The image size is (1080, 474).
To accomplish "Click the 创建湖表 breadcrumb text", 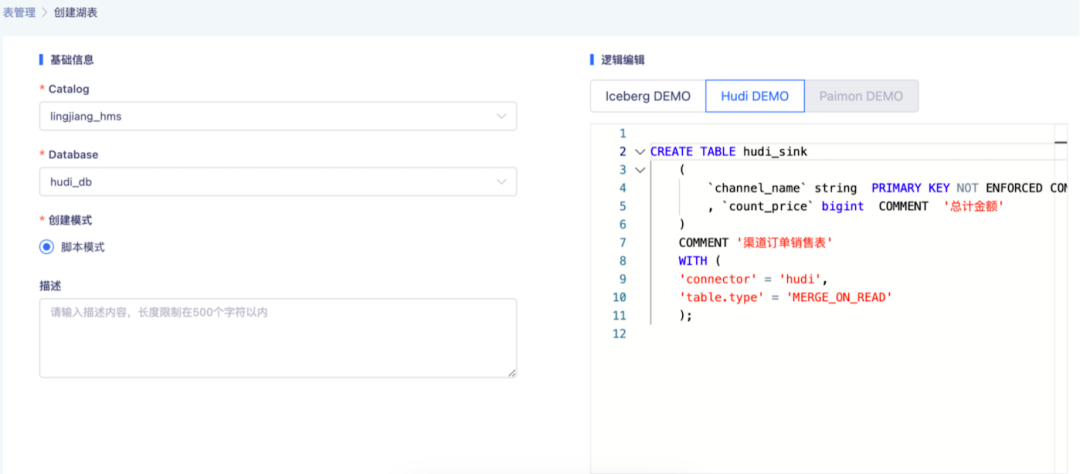I will [x=75, y=12].
